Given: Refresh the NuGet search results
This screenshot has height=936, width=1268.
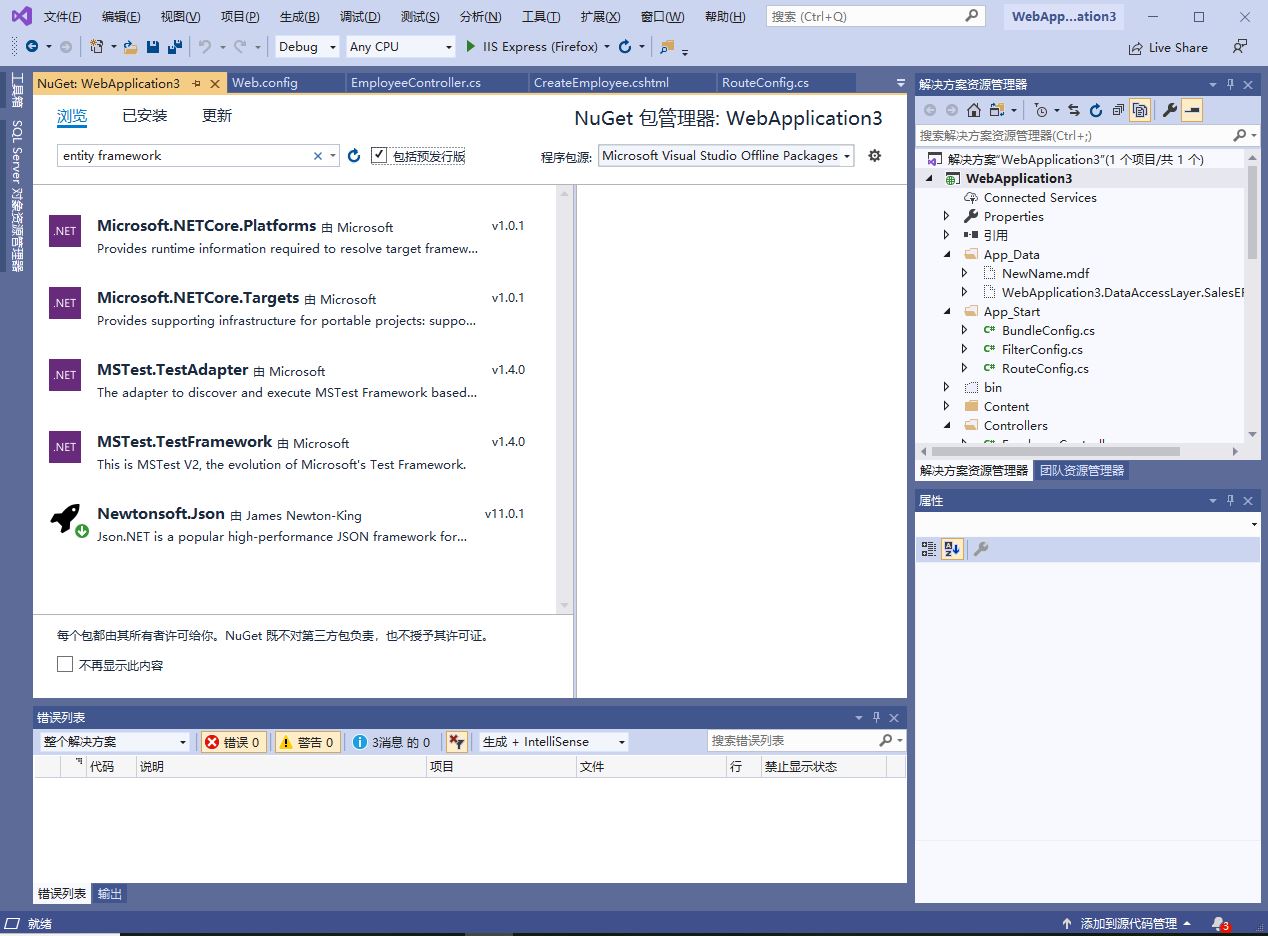Looking at the screenshot, I should (x=354, y=155).
